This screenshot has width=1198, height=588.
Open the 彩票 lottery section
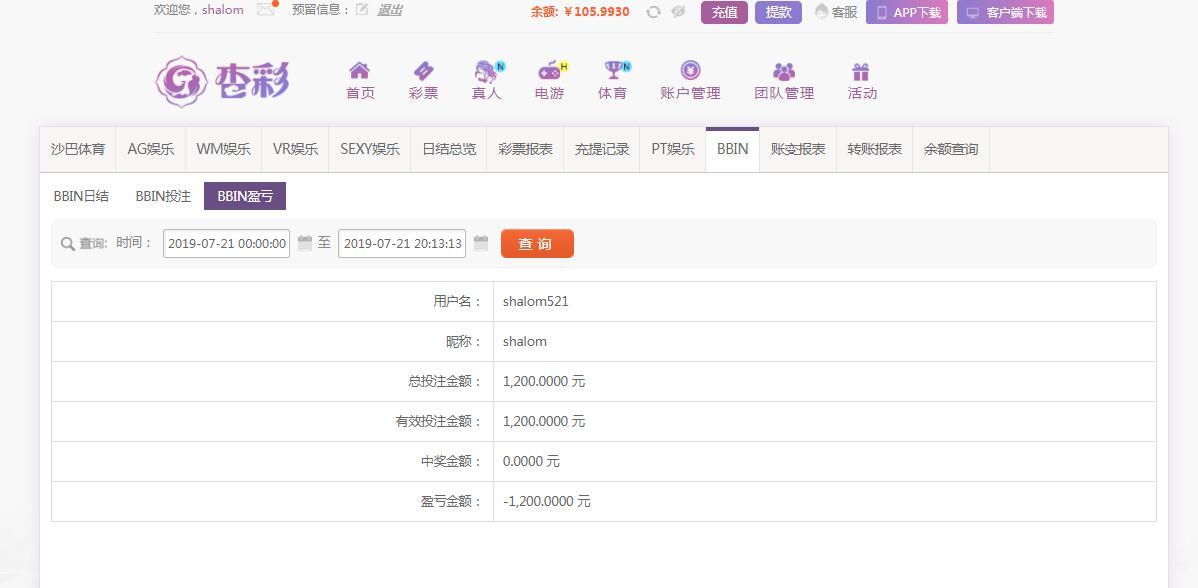click(x=423, y=81)
